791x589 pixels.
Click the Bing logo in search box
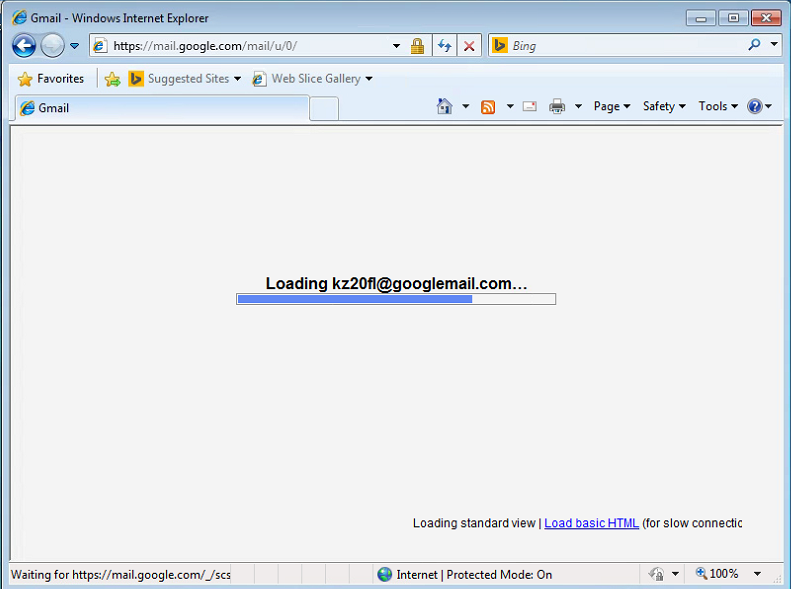(x=499, y=45)
